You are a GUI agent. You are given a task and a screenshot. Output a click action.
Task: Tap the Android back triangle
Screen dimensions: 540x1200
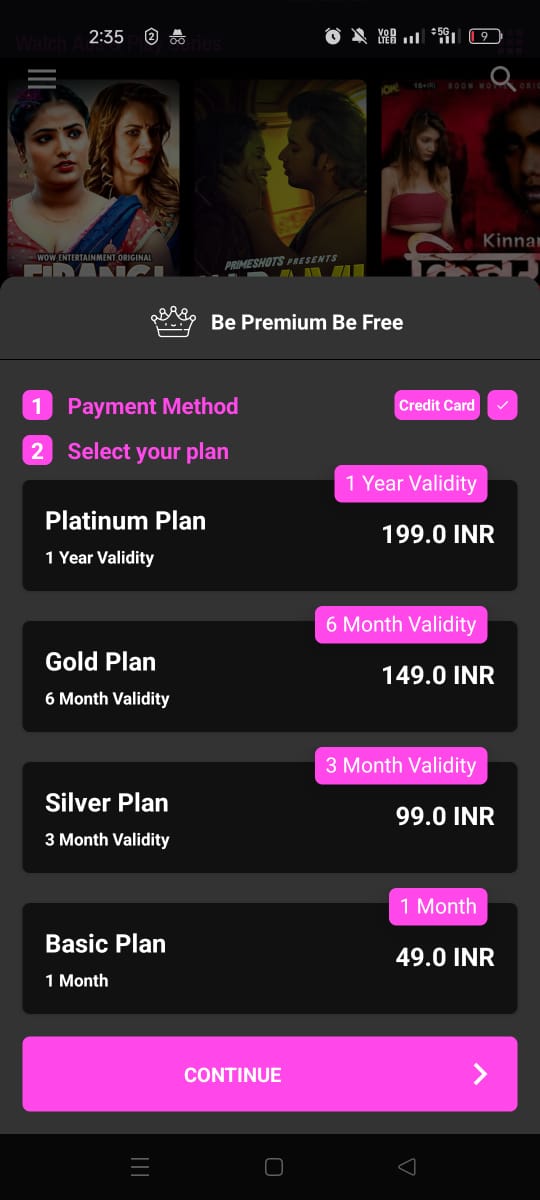point(406,1166)
